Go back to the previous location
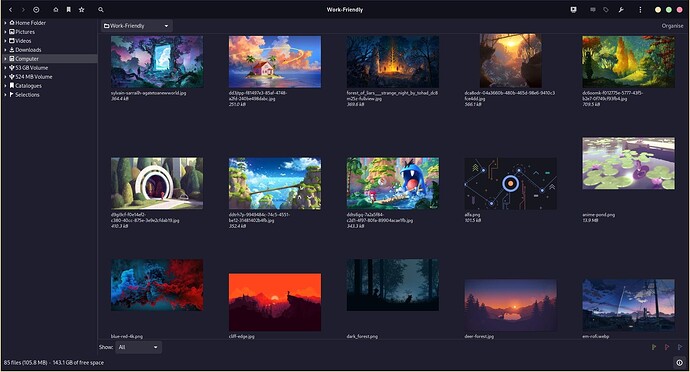This screenshot has width=690, height=372. coord(11,10)
